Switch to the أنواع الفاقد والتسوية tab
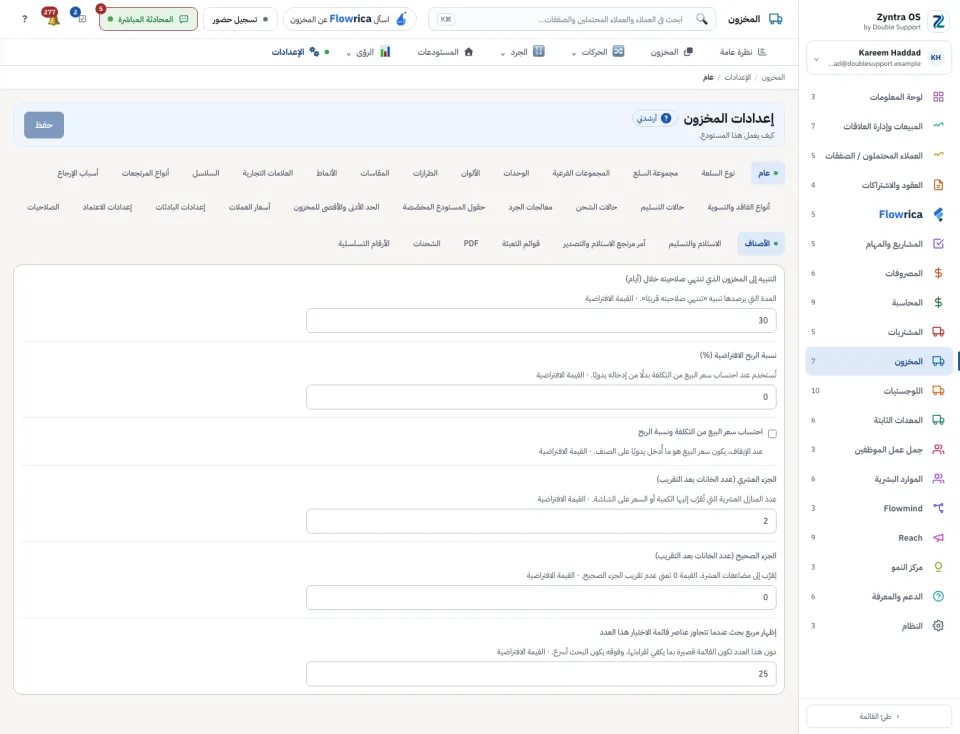 tap(738, 207)
